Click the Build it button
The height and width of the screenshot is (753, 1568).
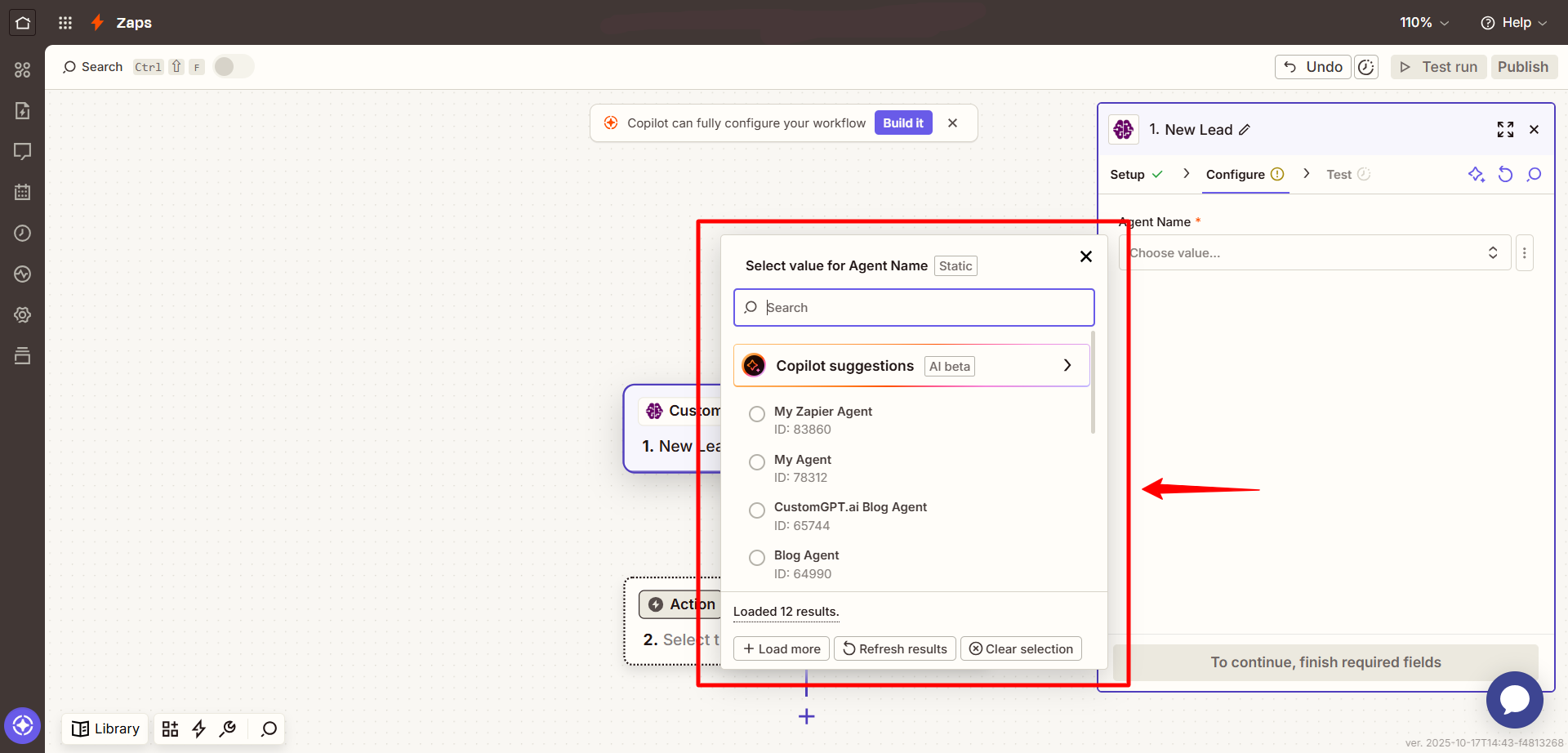(903, 123)
